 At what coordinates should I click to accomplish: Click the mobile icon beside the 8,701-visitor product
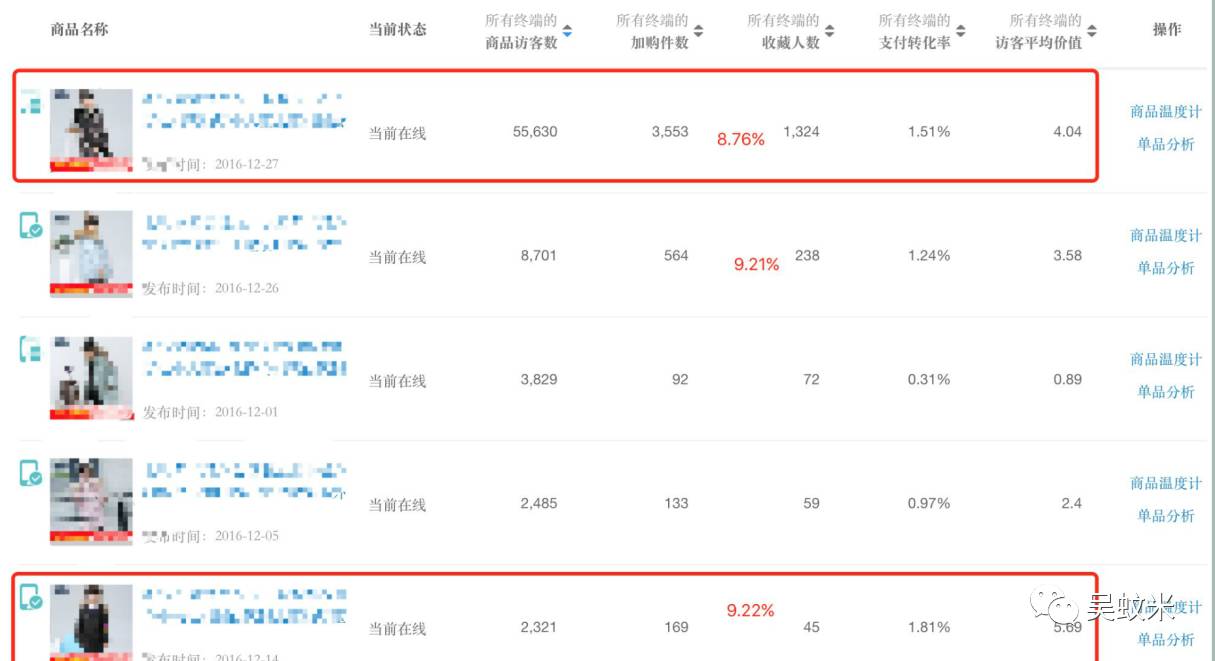coord(31,226)
